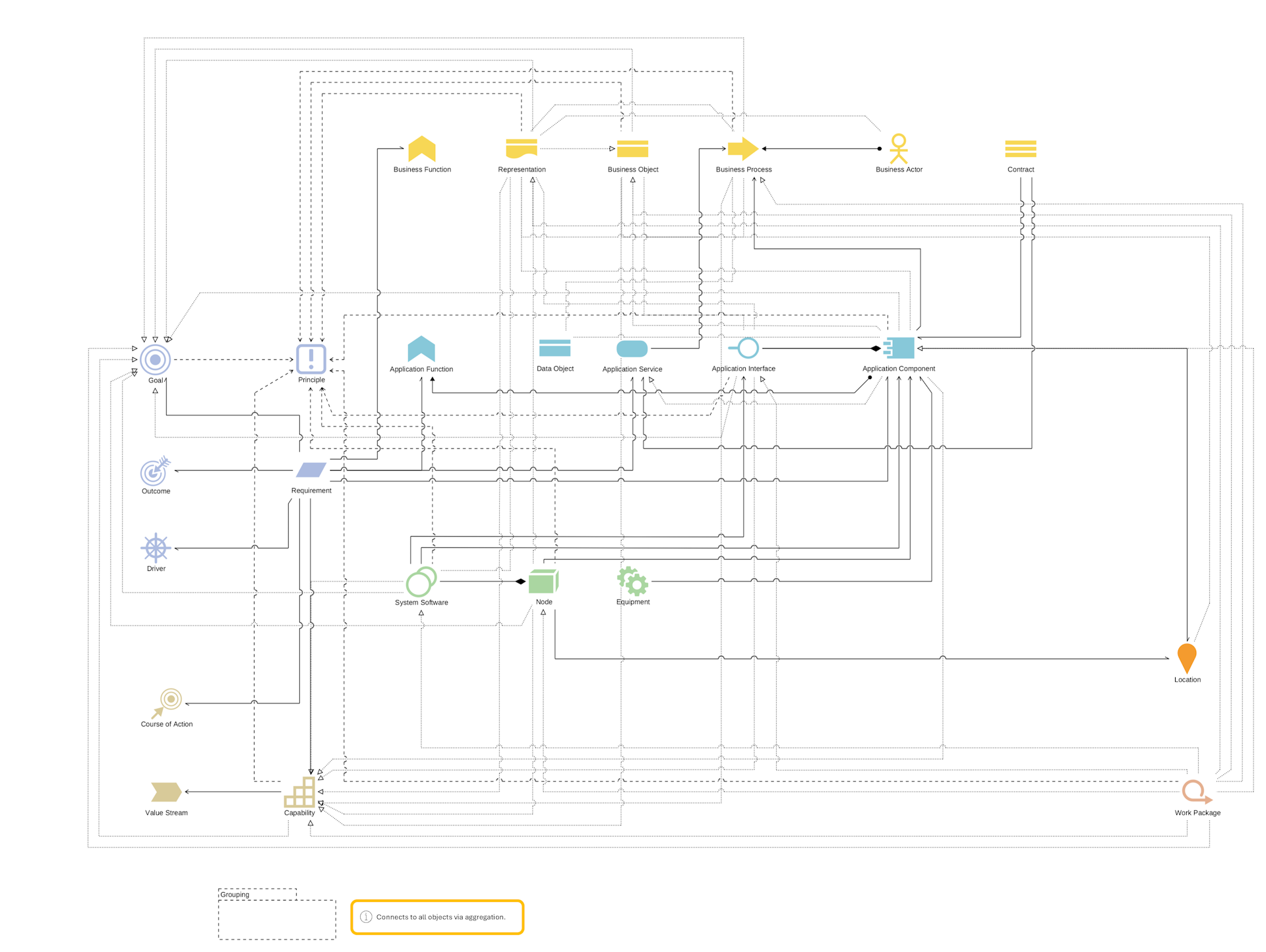Click the Principle exclamation icon
Screen dimensions: 1266x952
coord(311,359)
